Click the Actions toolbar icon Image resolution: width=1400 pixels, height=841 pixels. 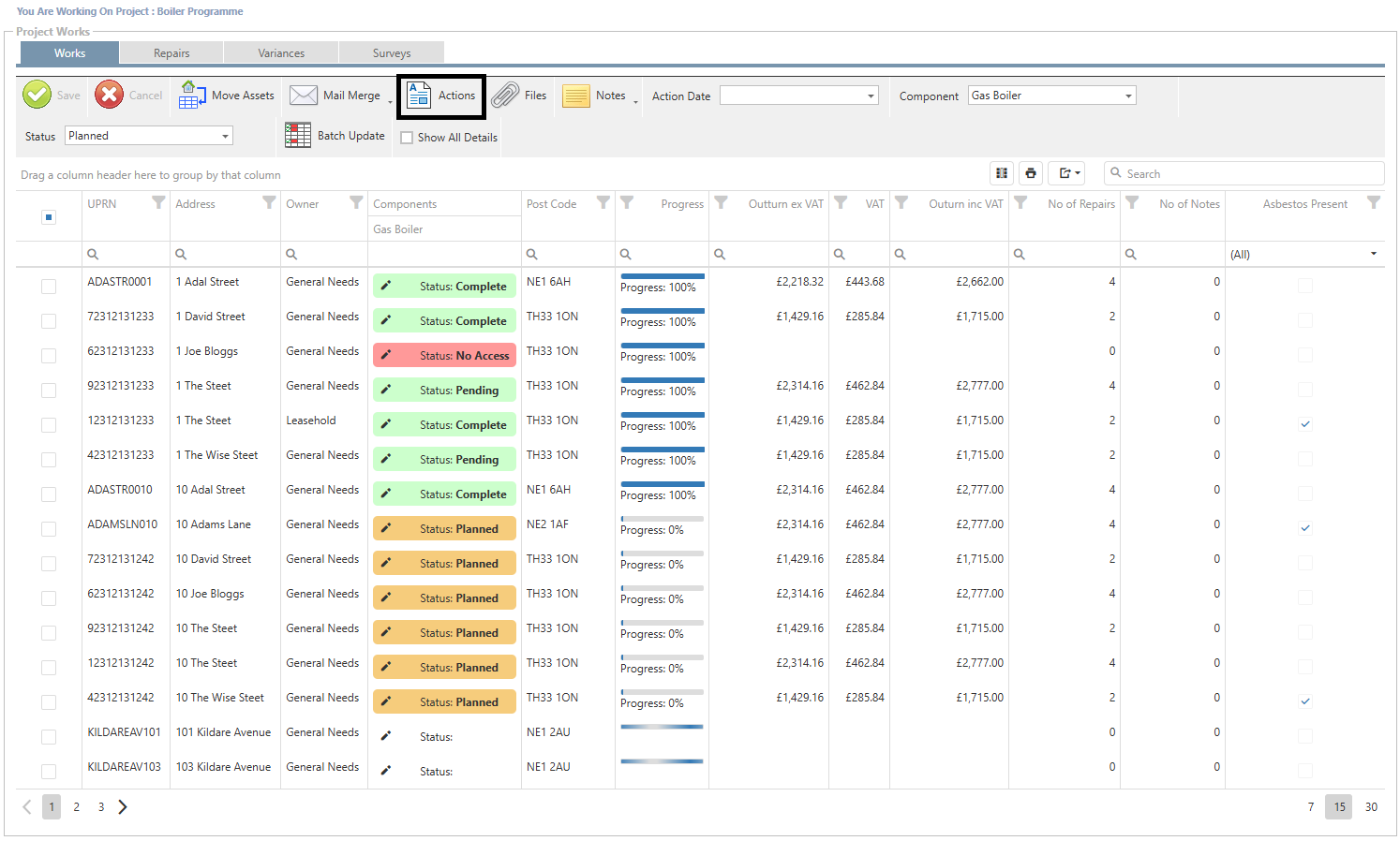pyautogui.click(x=419, y=95)
